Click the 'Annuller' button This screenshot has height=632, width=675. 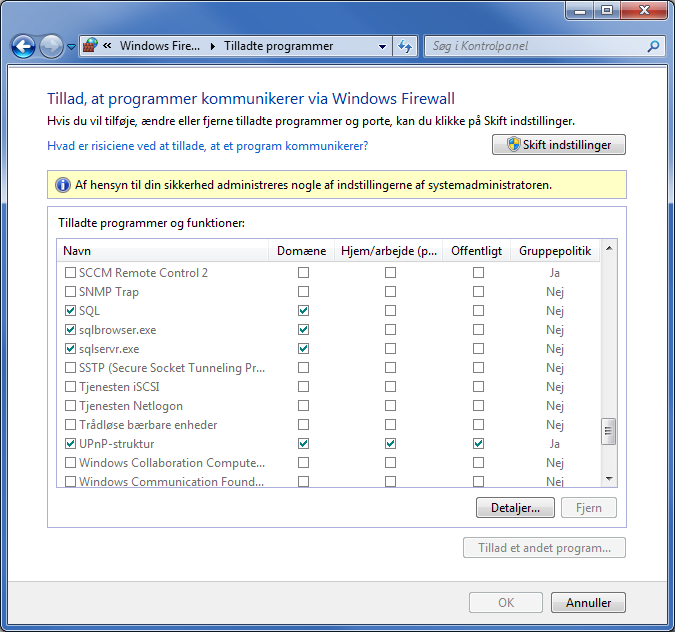pyautogui.click(x=588, y=602)
